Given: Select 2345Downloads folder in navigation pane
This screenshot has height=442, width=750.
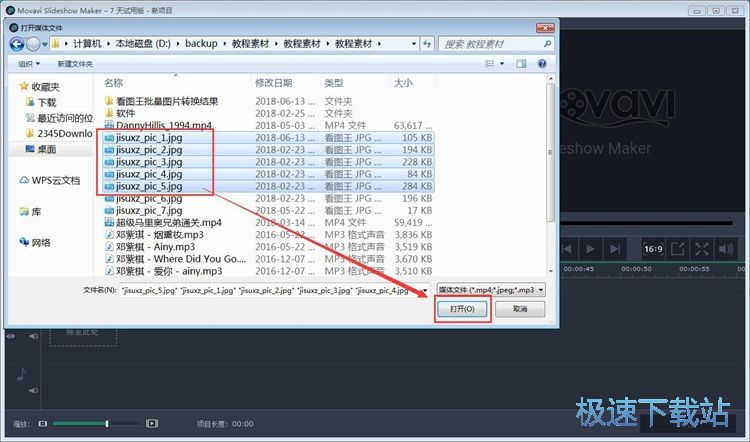Looking at the screenshot, I should pyautogui.click(x=59, y=133).
